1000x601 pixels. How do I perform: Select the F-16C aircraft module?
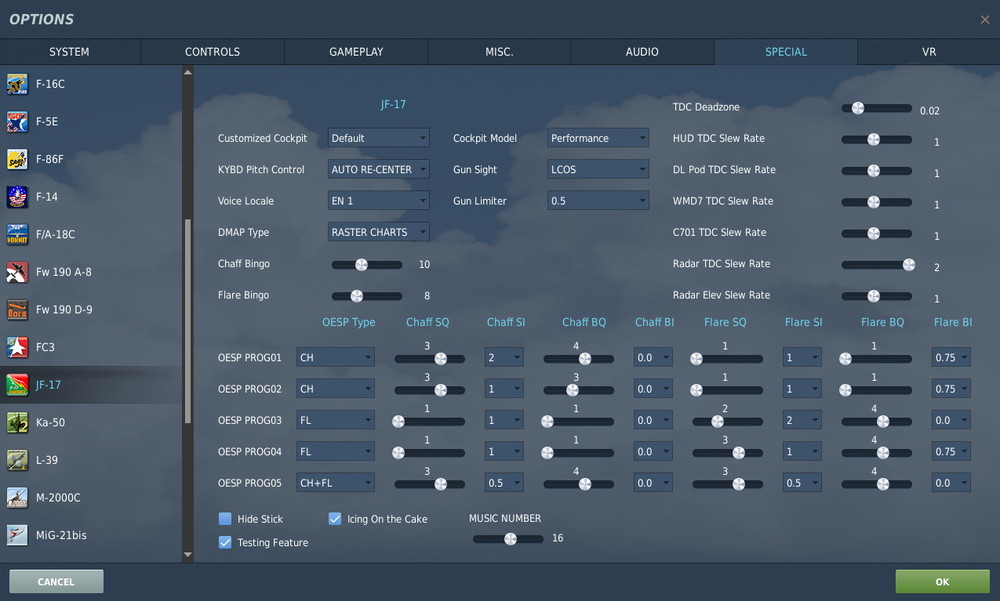[x=60, y=84]
